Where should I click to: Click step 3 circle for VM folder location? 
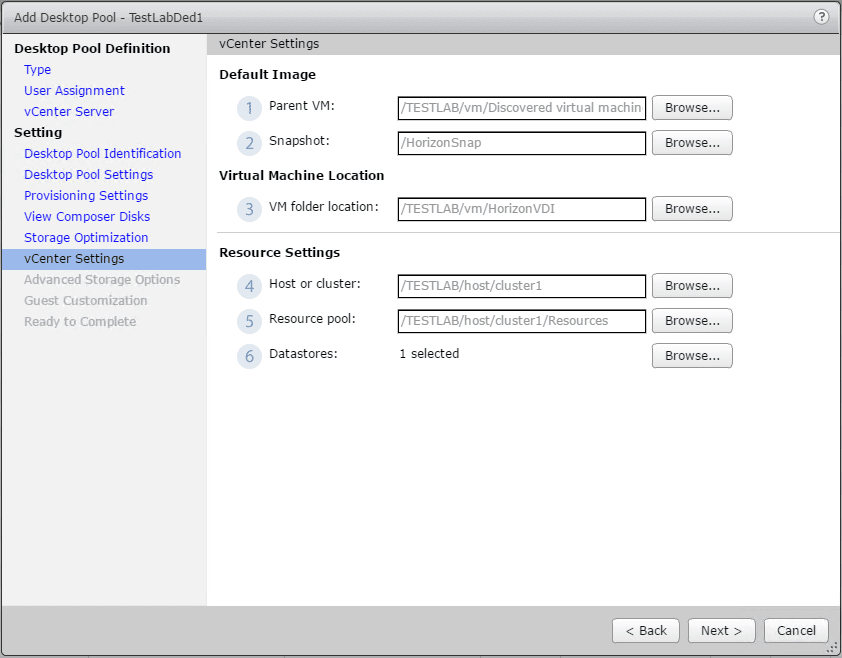tap(248, 209)
